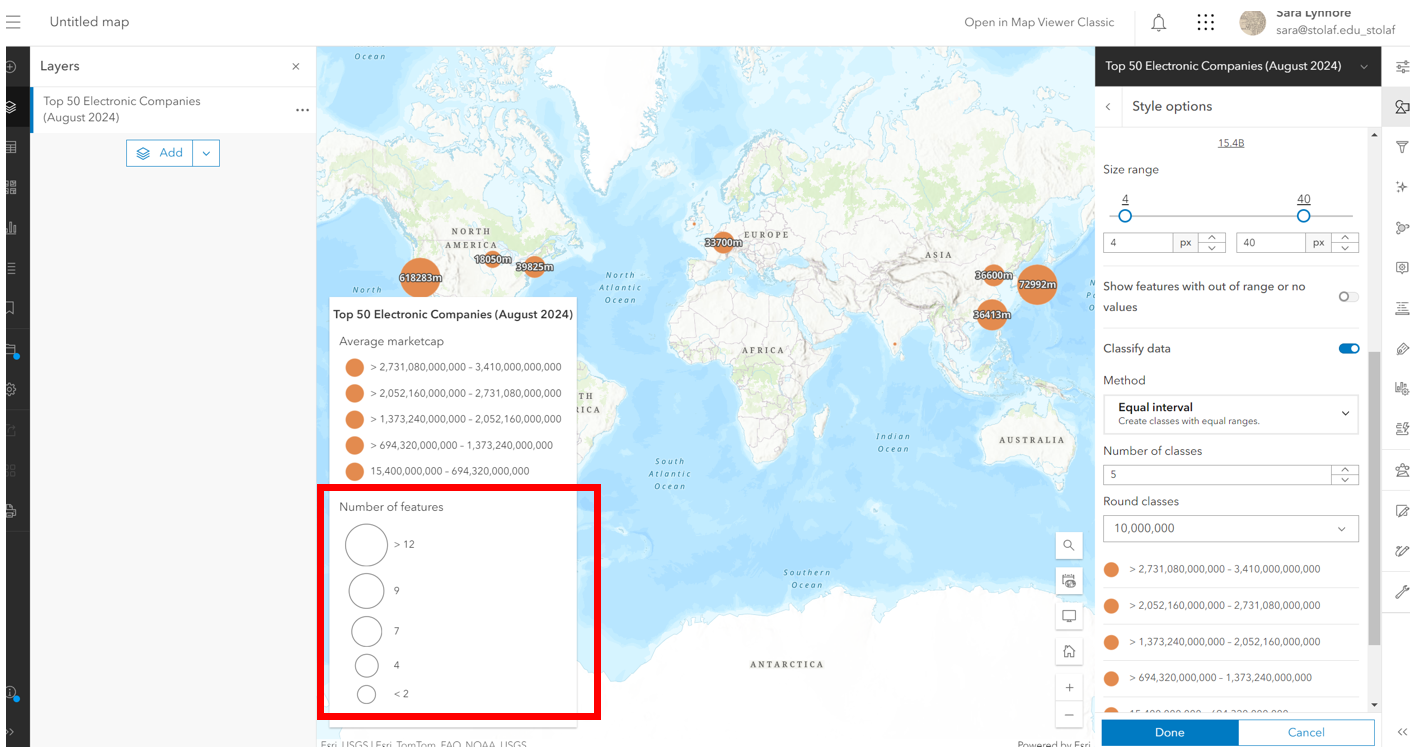
Task: Open the Aggregation clustering icon
Action: click(x=1402, y=227)
